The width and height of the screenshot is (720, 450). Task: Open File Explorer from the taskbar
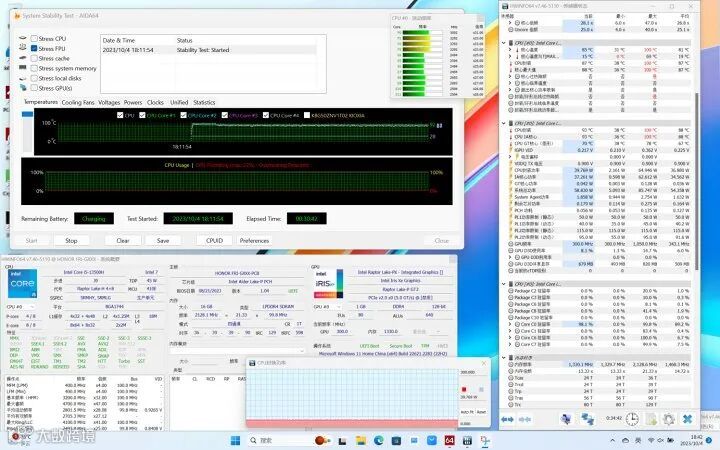point(361,441)
